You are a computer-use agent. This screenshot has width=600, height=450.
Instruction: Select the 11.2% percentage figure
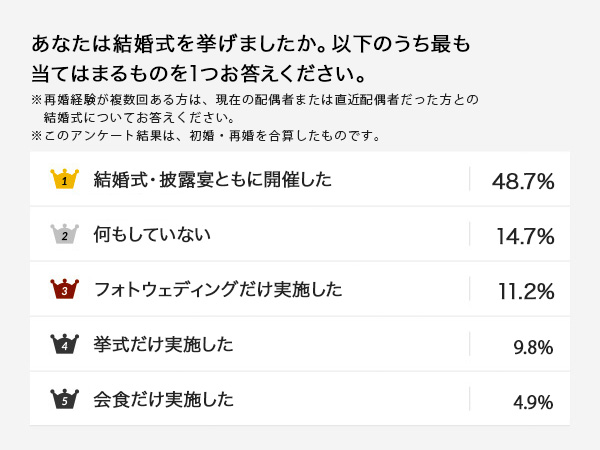click(525, 291)
